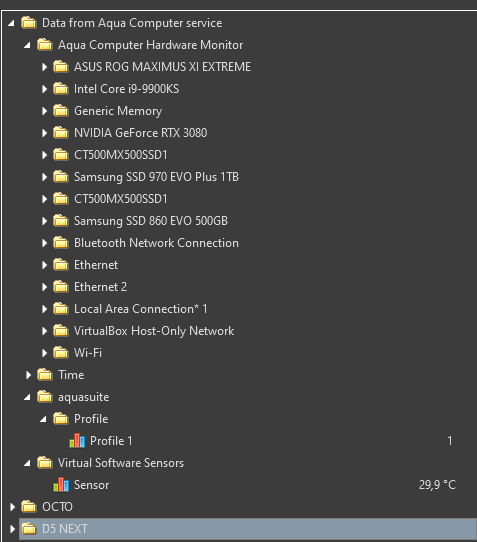Screen dimensions: 477x542
Task: Select Samsung SSD 970 EVO Plus 1TB
Action: coord(156,177)
